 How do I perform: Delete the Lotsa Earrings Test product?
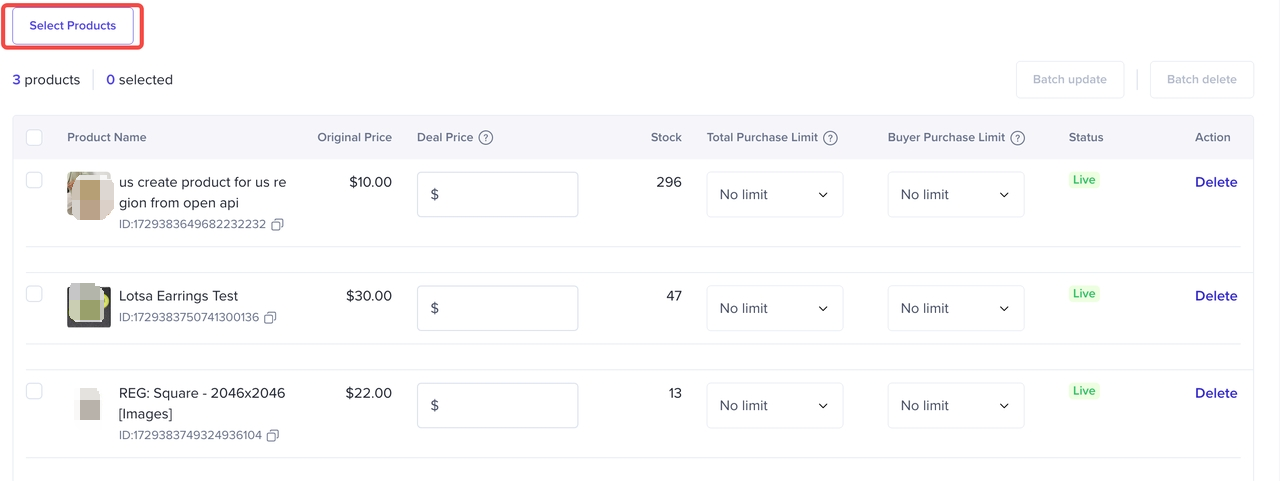point(1216,296)
